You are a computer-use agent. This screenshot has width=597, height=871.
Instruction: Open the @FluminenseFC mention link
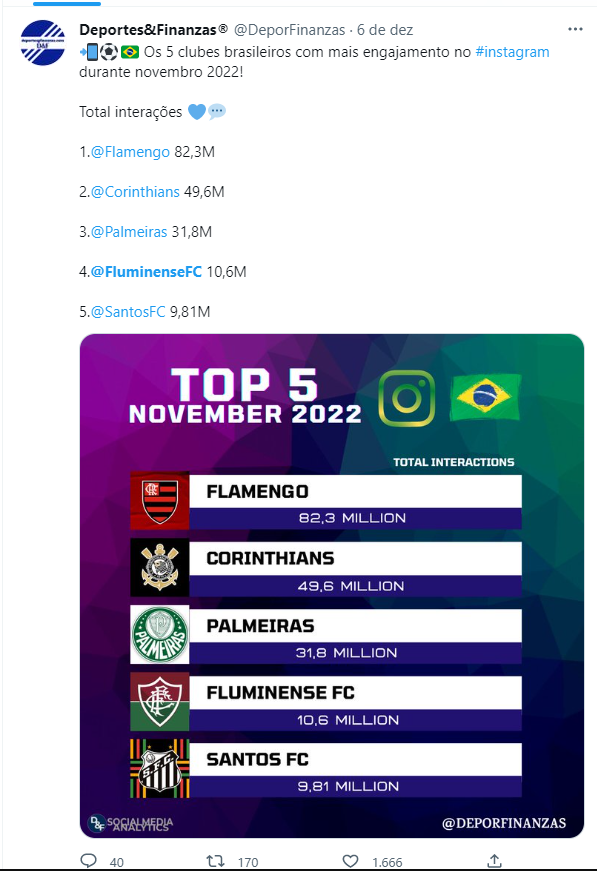point(146,272)
